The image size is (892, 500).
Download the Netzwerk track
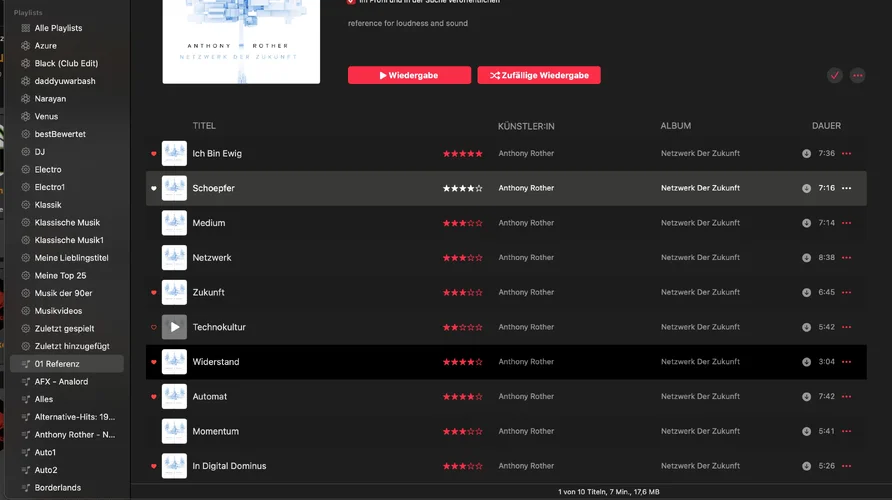pos(806,258)
